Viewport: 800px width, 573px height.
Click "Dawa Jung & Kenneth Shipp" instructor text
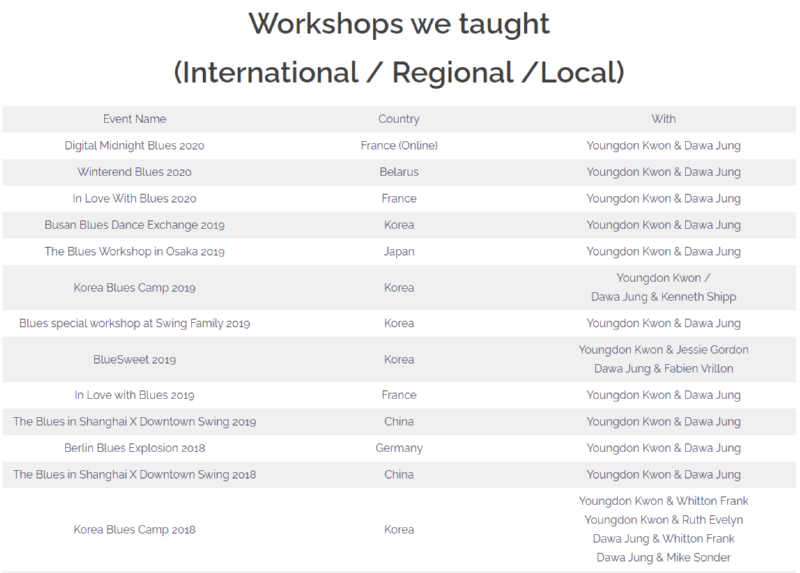point(663,297)
